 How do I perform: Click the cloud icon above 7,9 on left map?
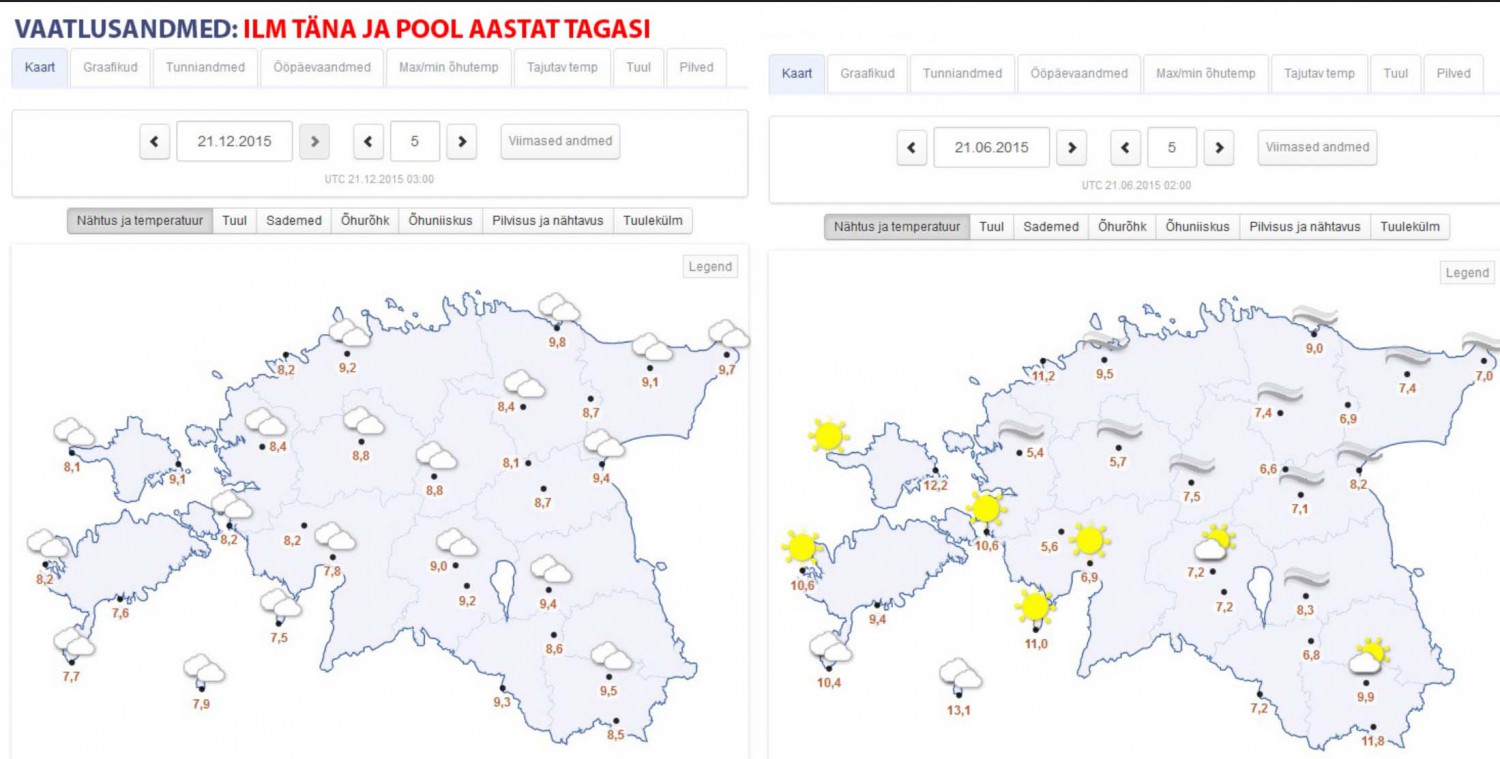(x=204, y=668)
